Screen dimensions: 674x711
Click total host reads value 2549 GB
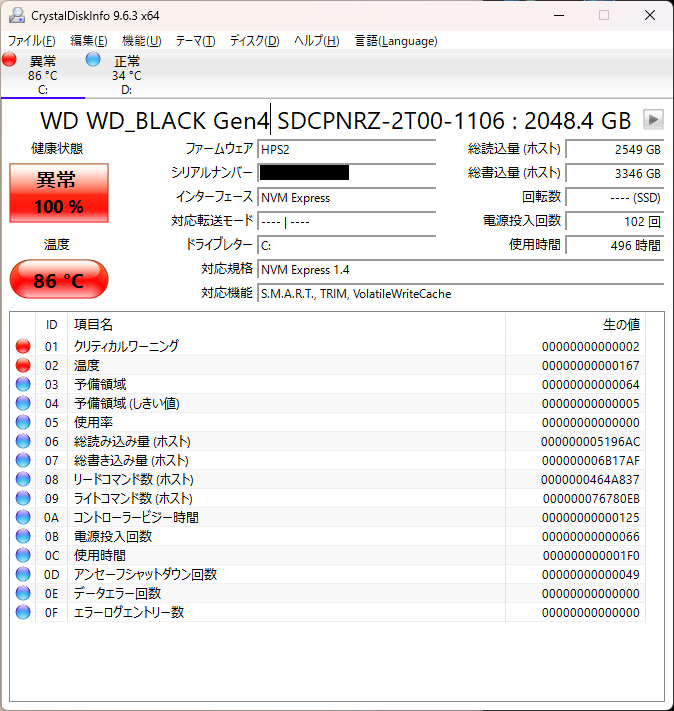click(x=615, y=150)
